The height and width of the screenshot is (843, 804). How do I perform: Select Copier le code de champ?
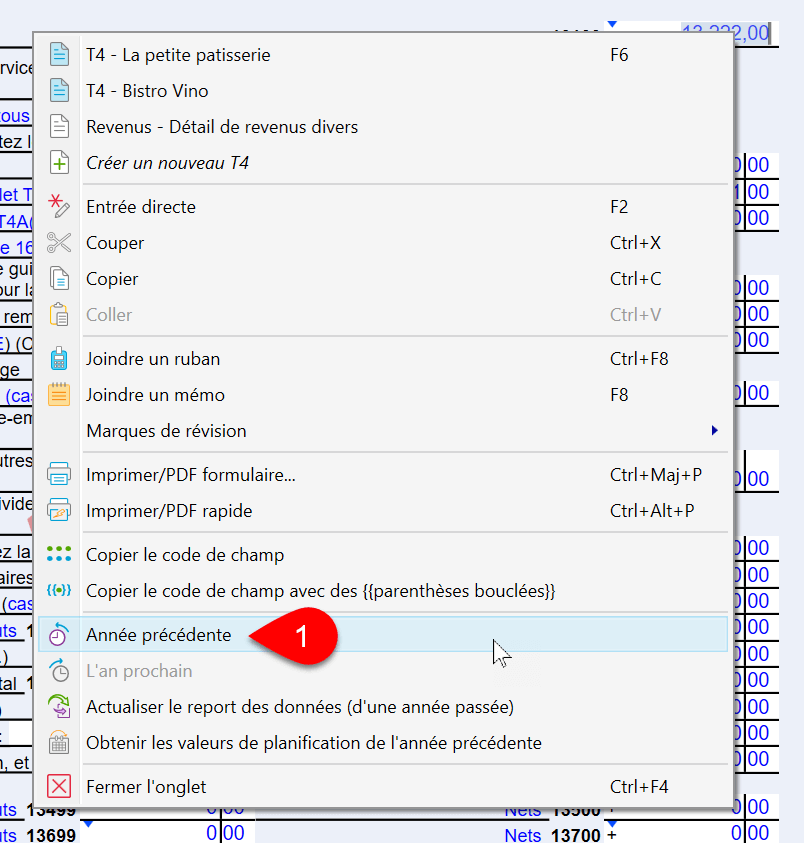pos(382,555)
